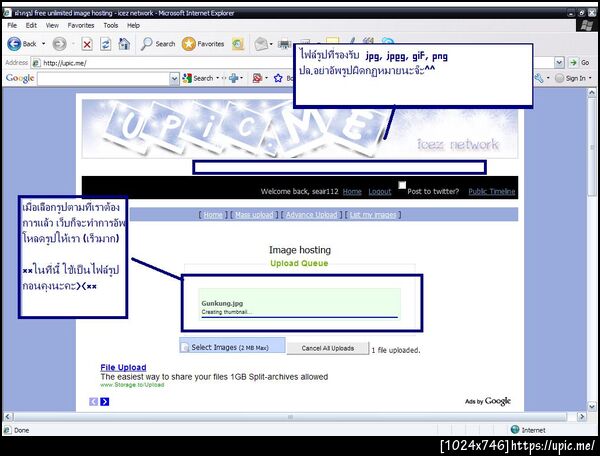Click Sign In on the Google toolbar

click(570, 78)
